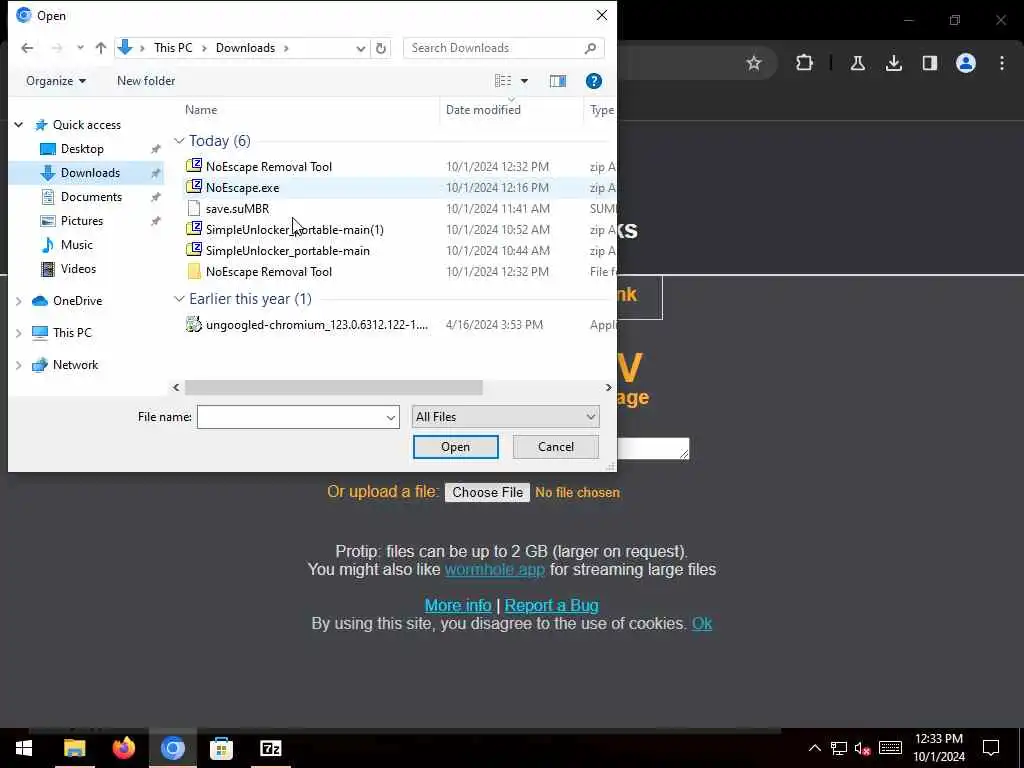The width and height of the screenshot is (1024, 768).
Task: Open the Chrome Labs flask icon
Action: [x=857, y=63]
